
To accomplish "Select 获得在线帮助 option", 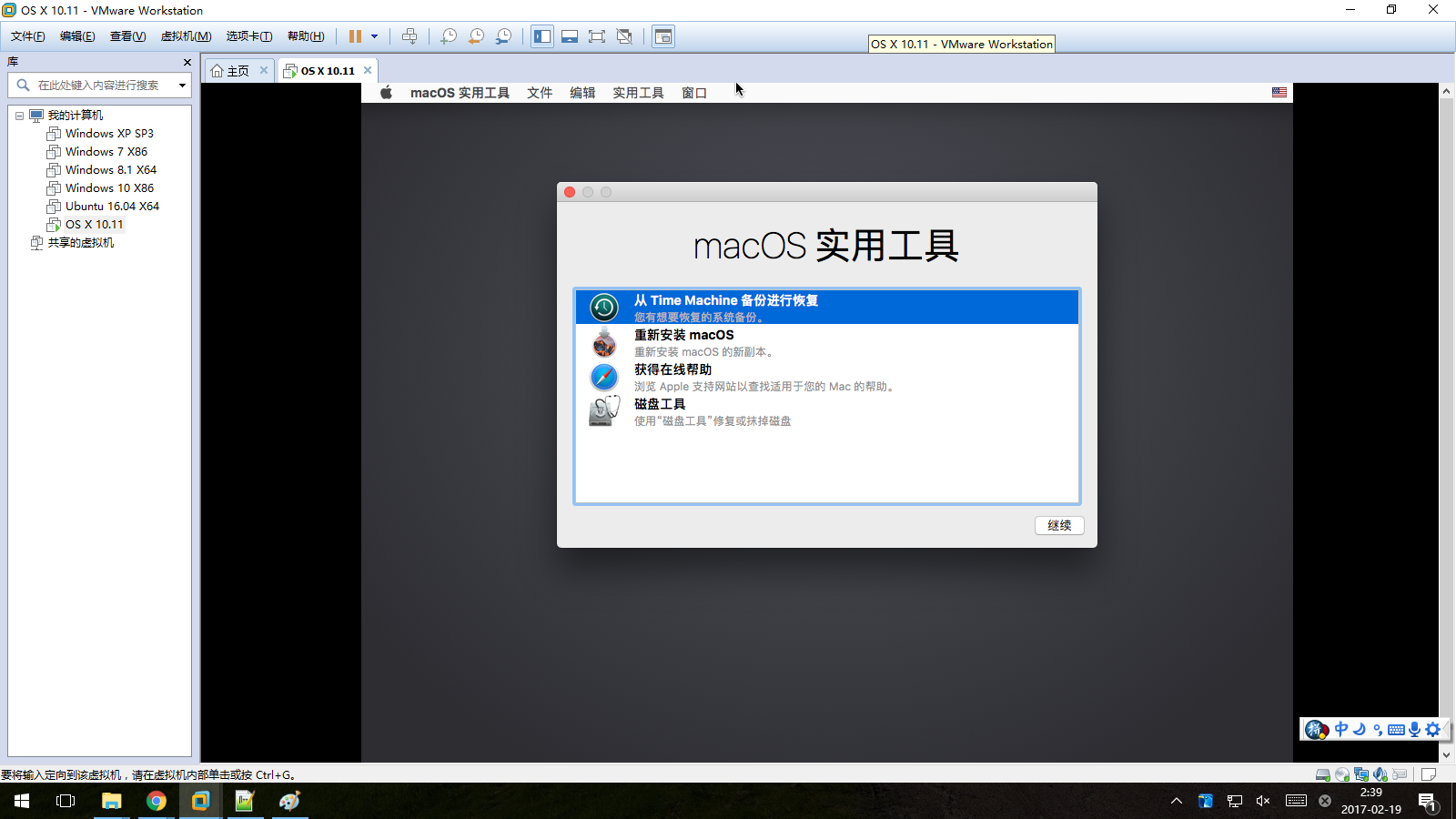I will [x=827, y=377].
